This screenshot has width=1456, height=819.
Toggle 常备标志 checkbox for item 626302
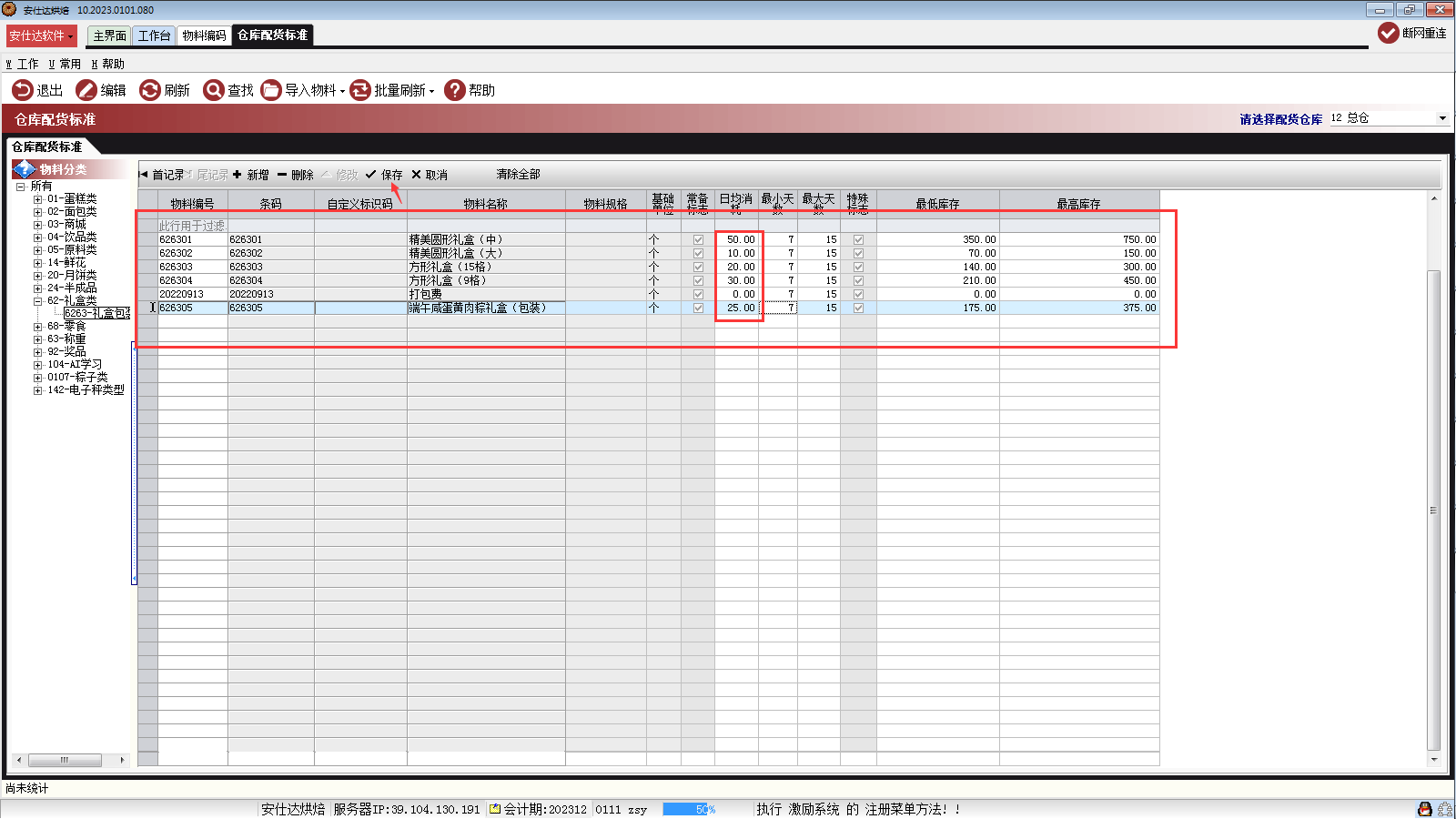pyautogui.click(x=698, y=254)
